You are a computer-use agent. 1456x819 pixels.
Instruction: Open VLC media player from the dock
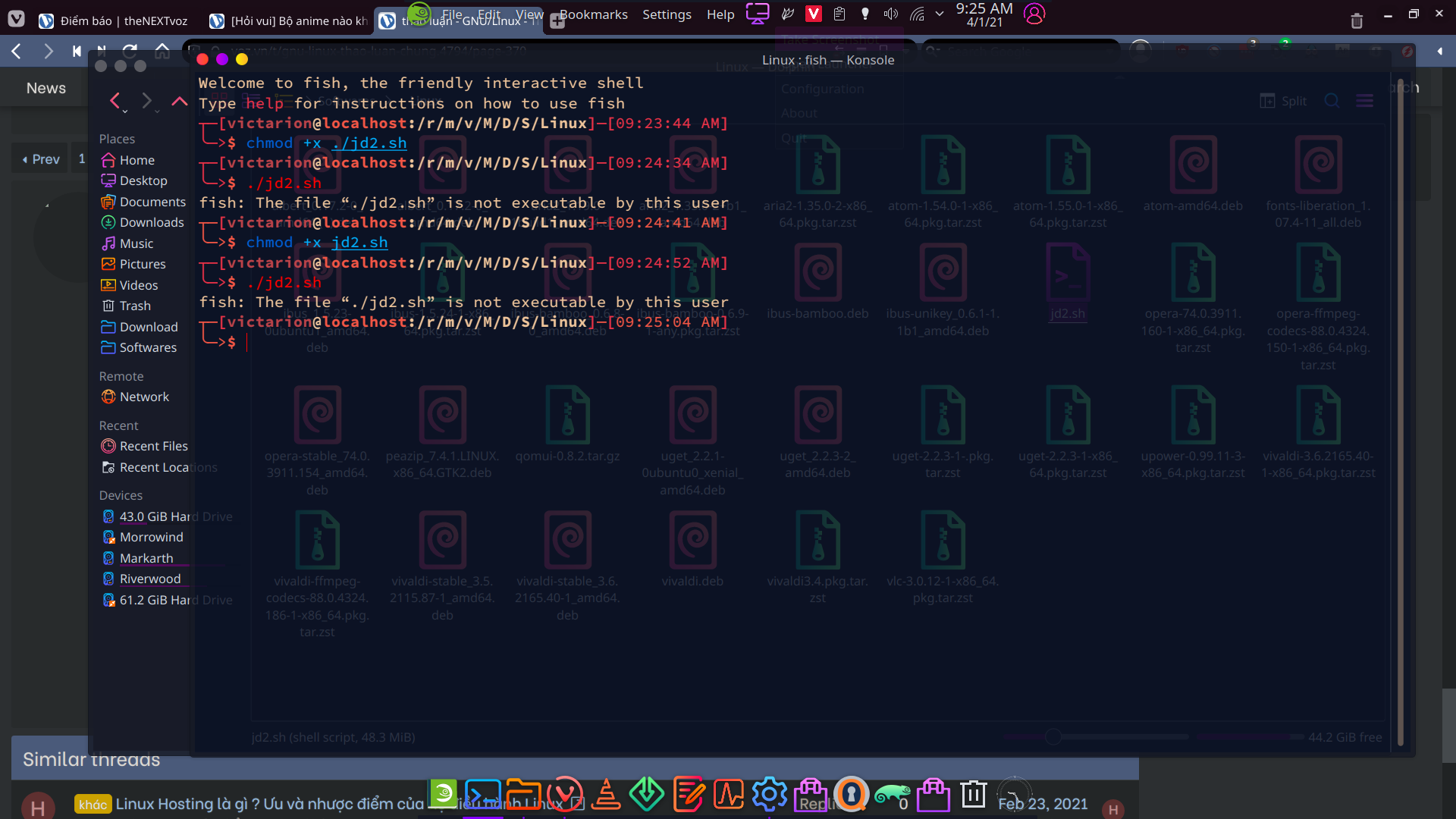coord(606,795)
